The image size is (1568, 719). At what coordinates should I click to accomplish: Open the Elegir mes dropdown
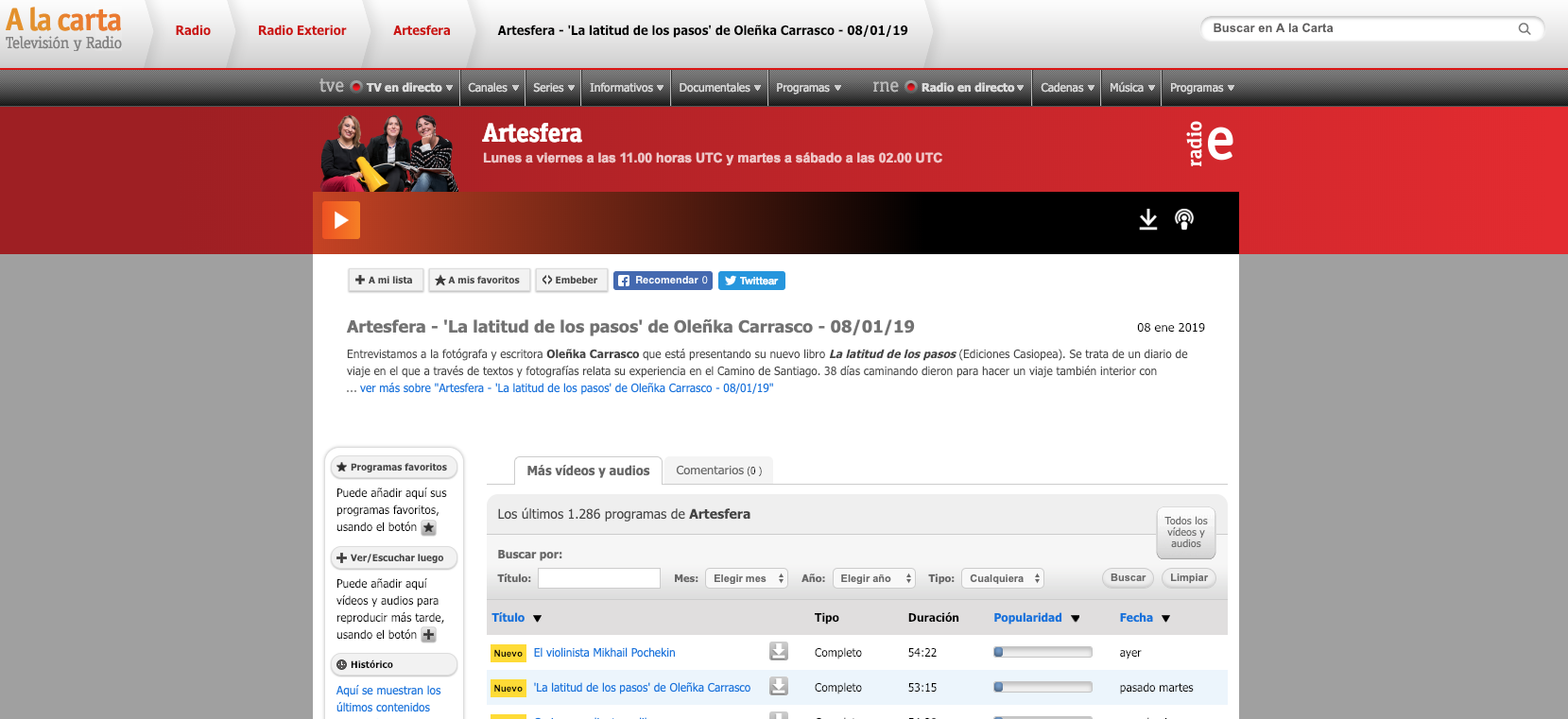(x=747, y=578)
